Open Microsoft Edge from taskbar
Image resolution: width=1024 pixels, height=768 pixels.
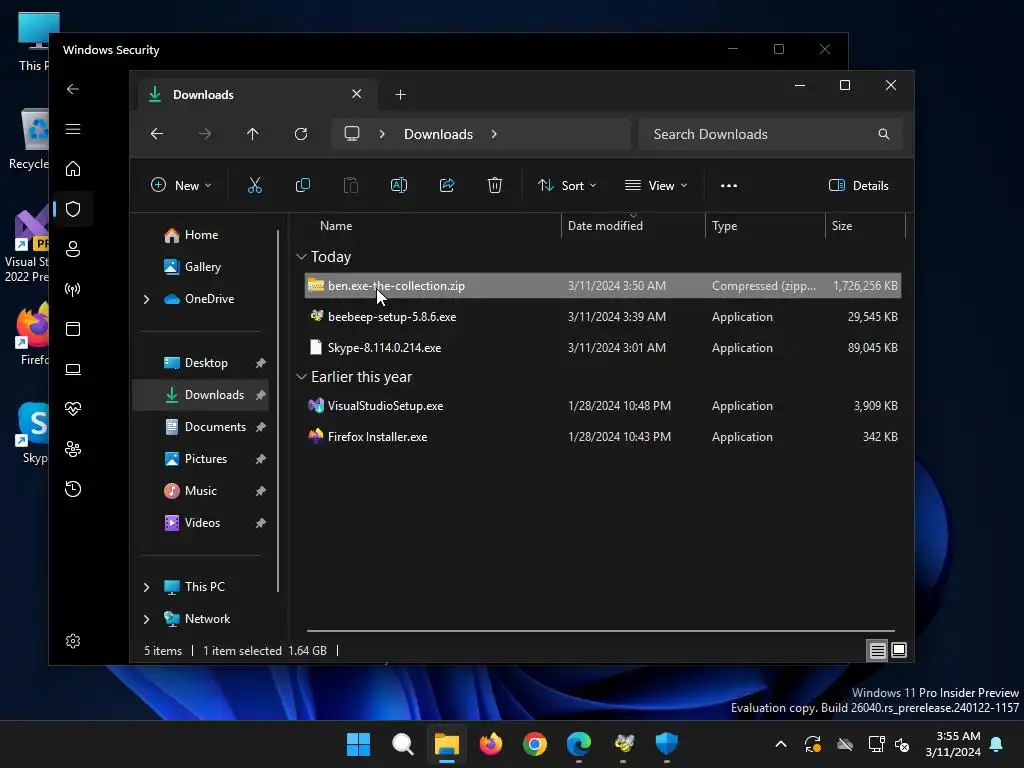(579, 744)
